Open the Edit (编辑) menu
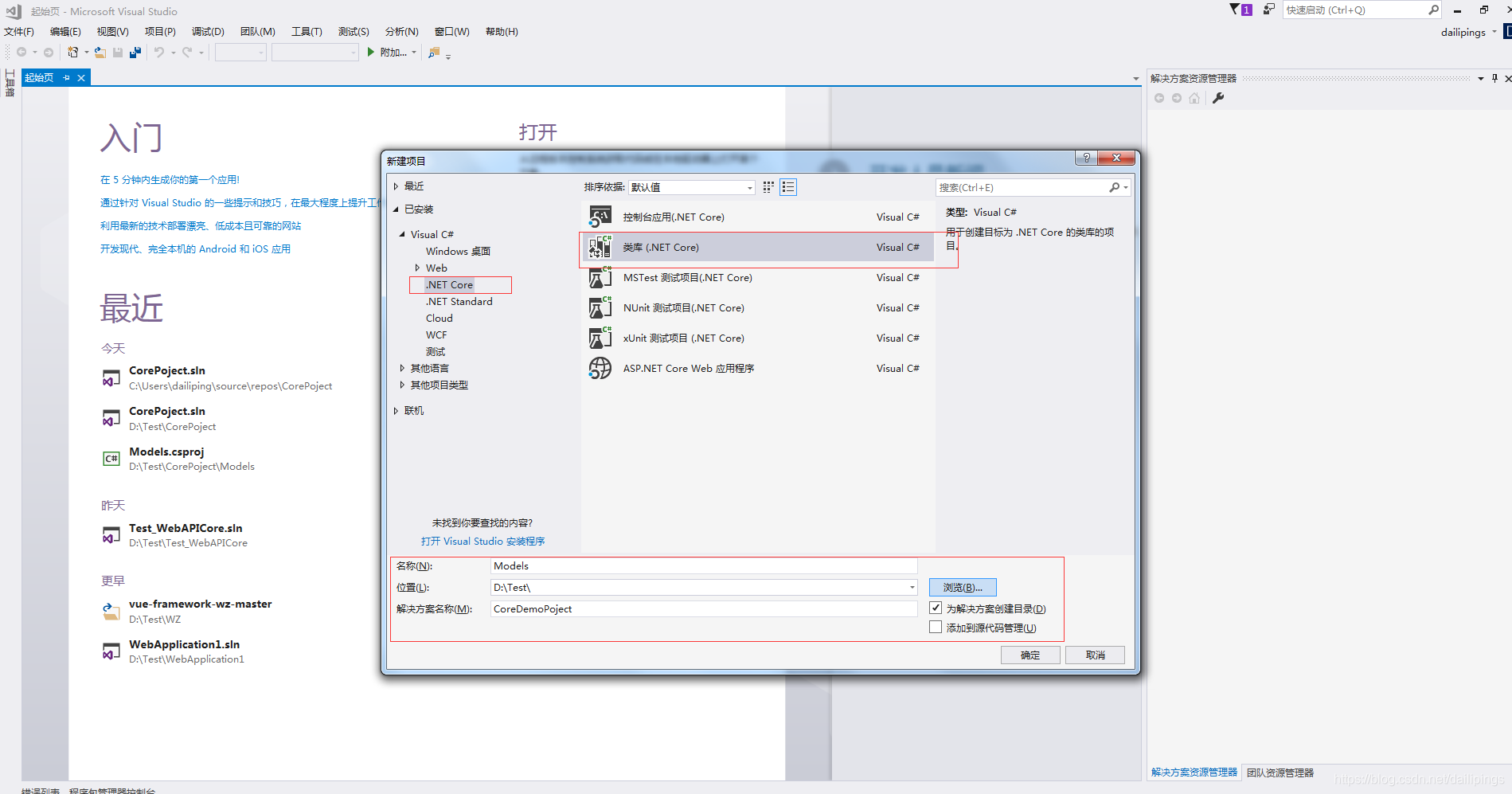The image size is (1512, 794). (65, 32)
